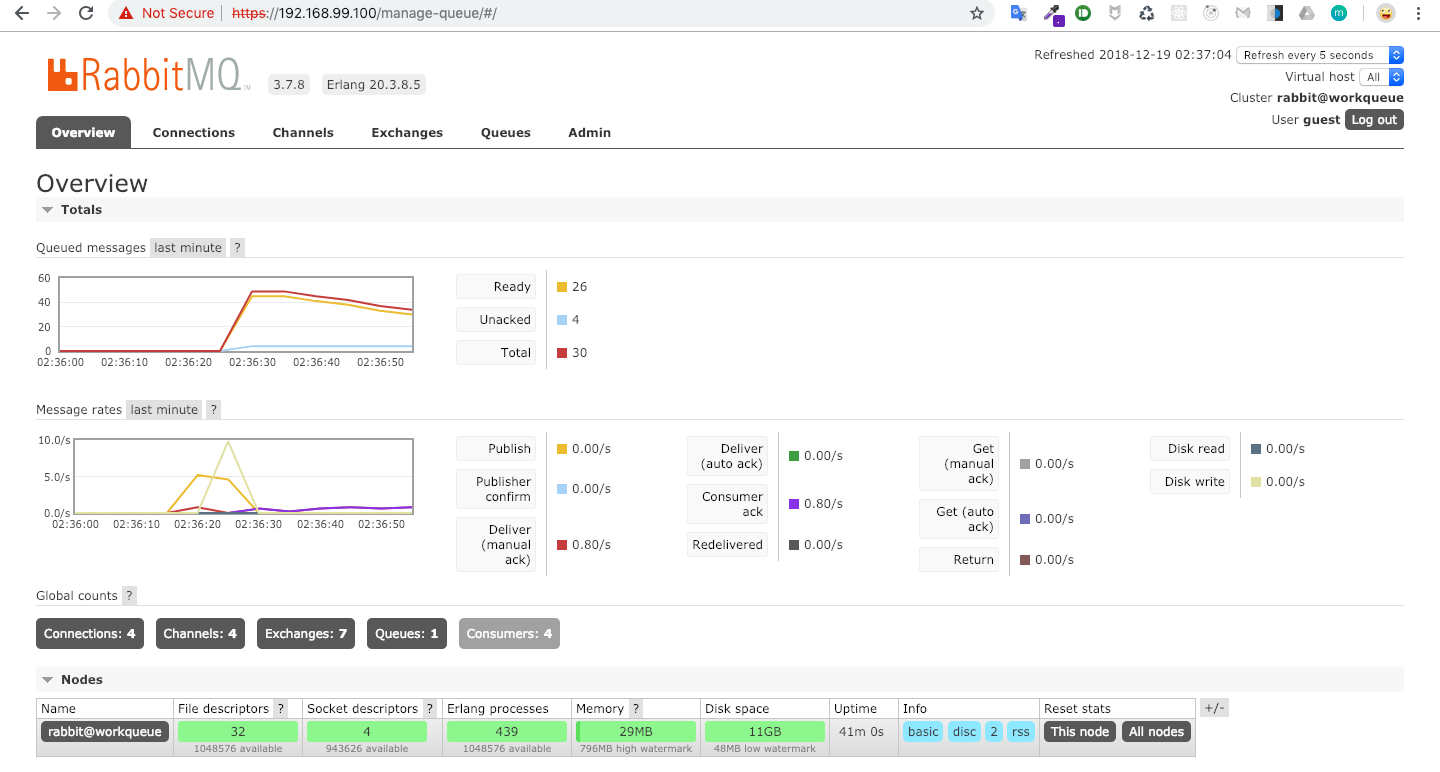Click the 'rss' info tag

click(x=1021, y=731)
